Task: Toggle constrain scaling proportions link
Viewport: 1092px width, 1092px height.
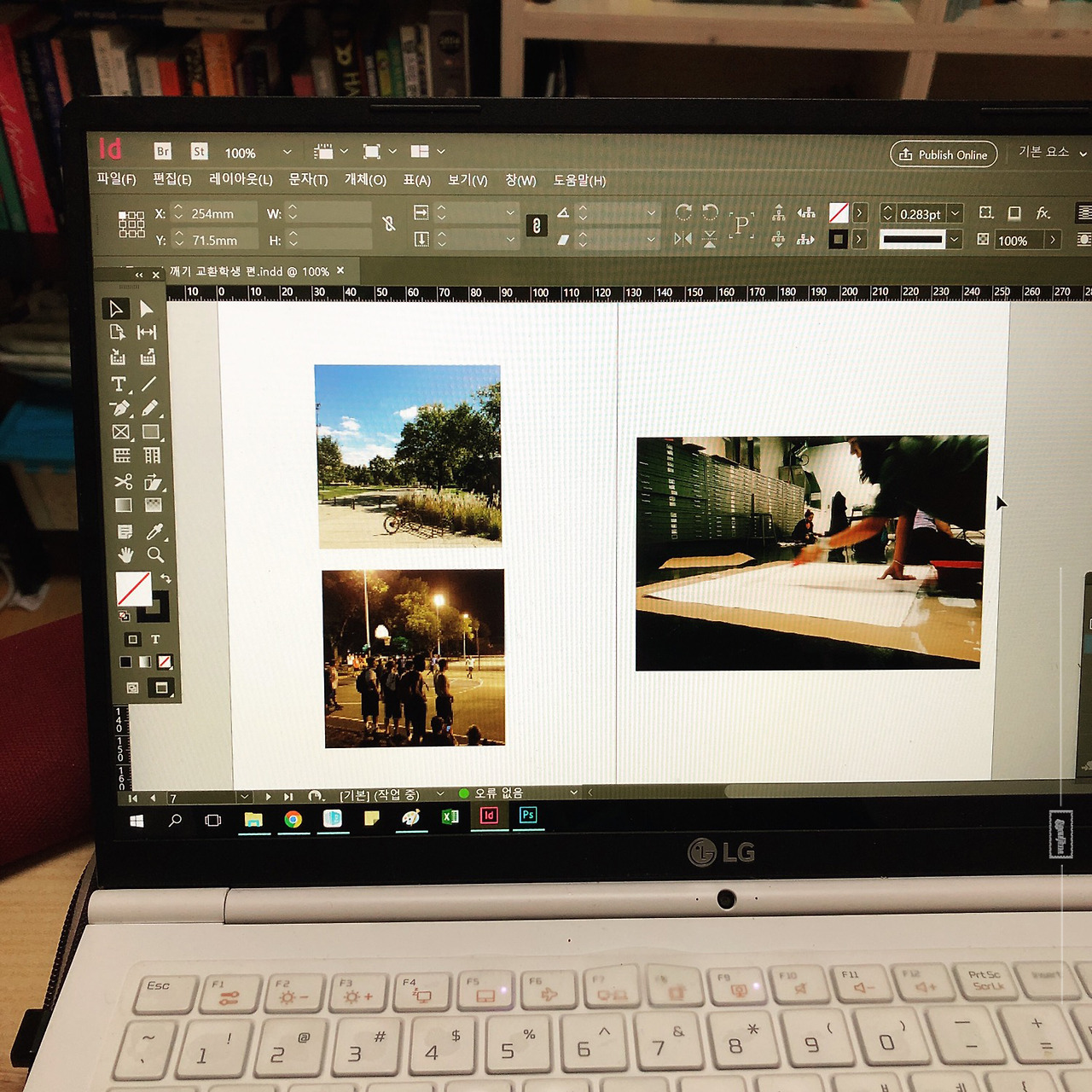Action: pos(536,225)
